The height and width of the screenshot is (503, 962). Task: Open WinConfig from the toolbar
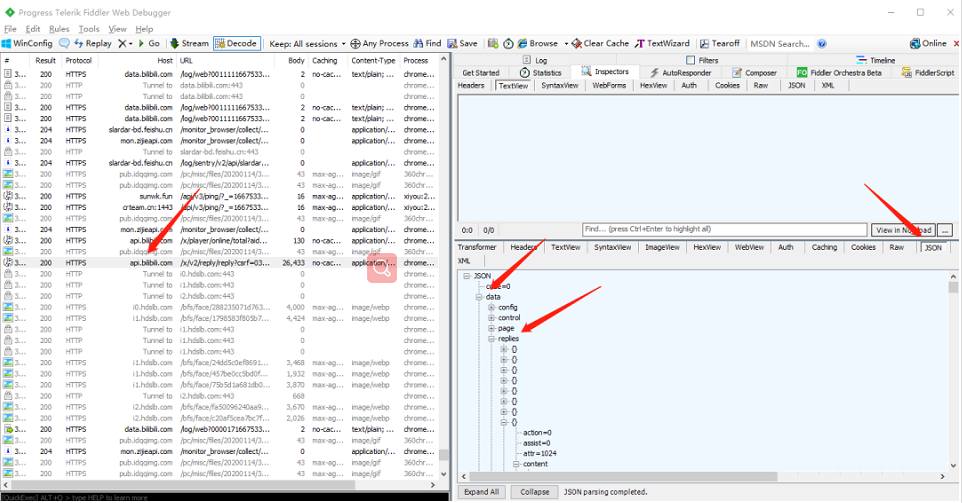(x=28, y=44)
